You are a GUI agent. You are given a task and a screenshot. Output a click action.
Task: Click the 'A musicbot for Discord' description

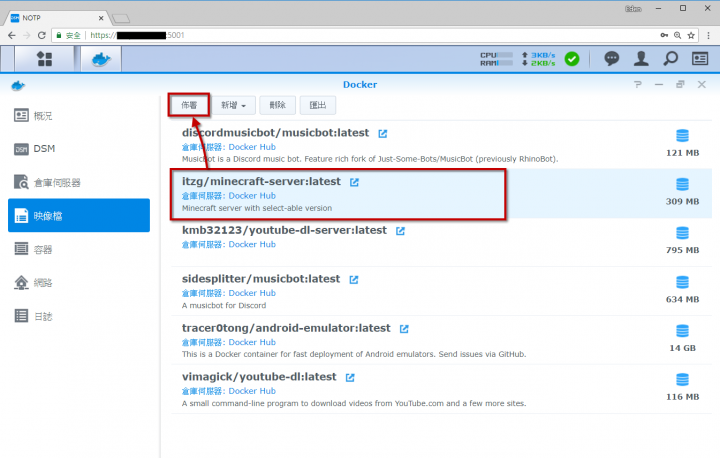pos(224,305)
